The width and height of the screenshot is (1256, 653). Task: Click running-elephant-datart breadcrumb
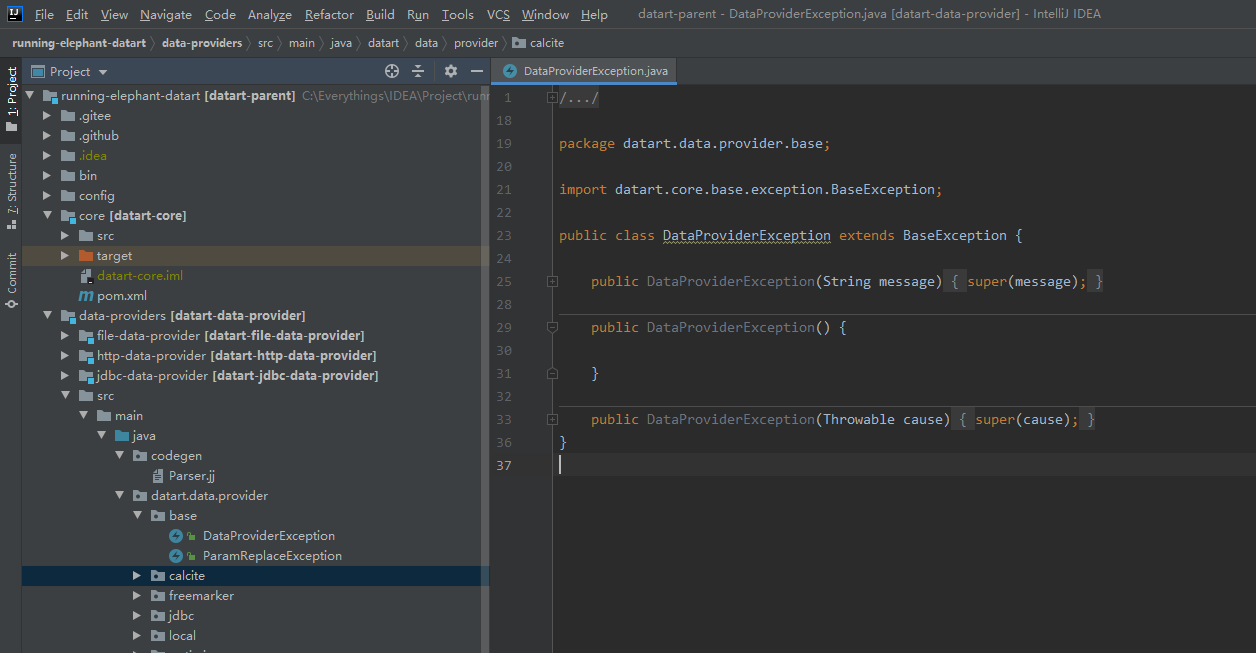click(78, 43)
